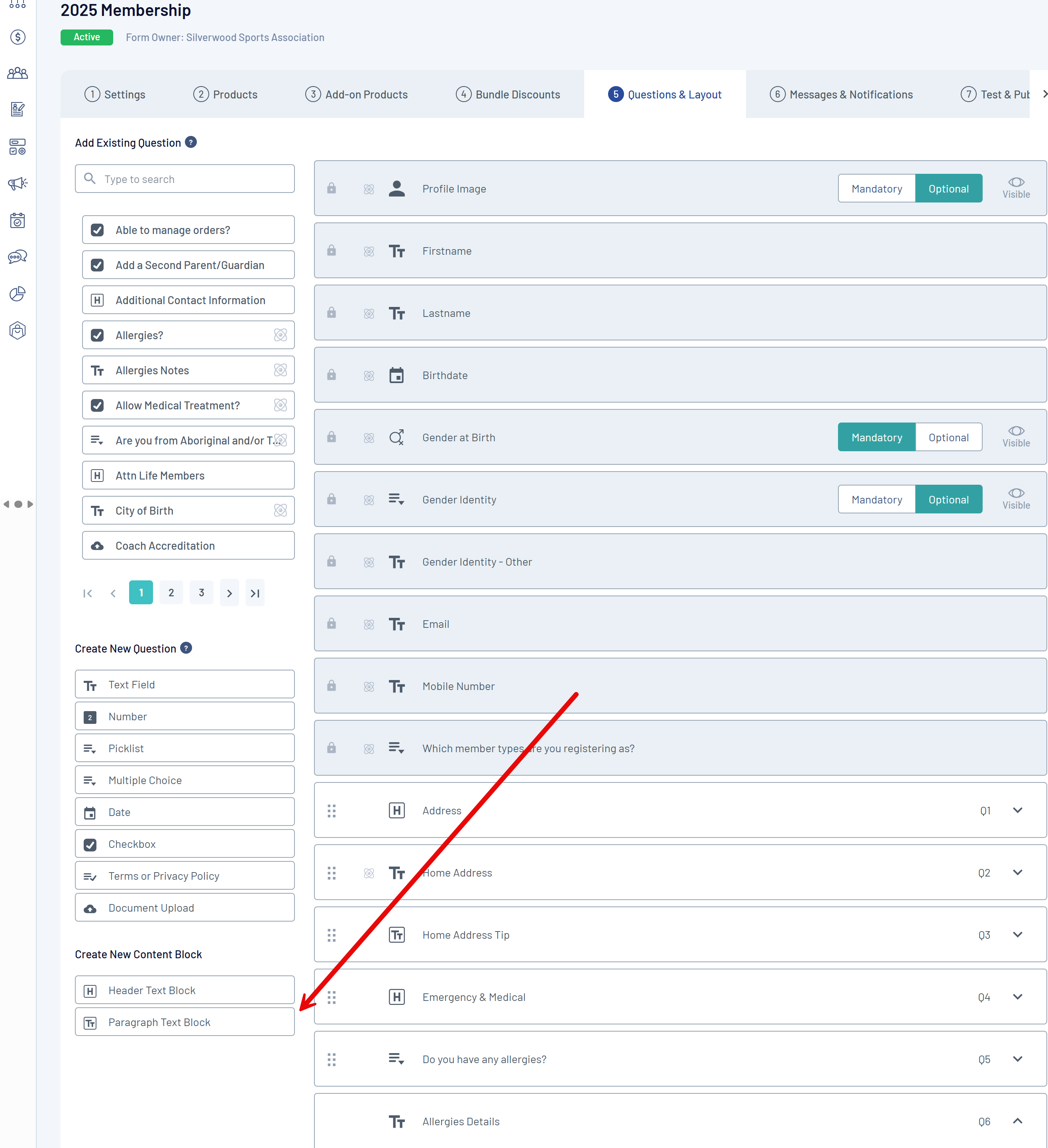
Task: Create a new Picklist question
Action: (x=184, y=748)
